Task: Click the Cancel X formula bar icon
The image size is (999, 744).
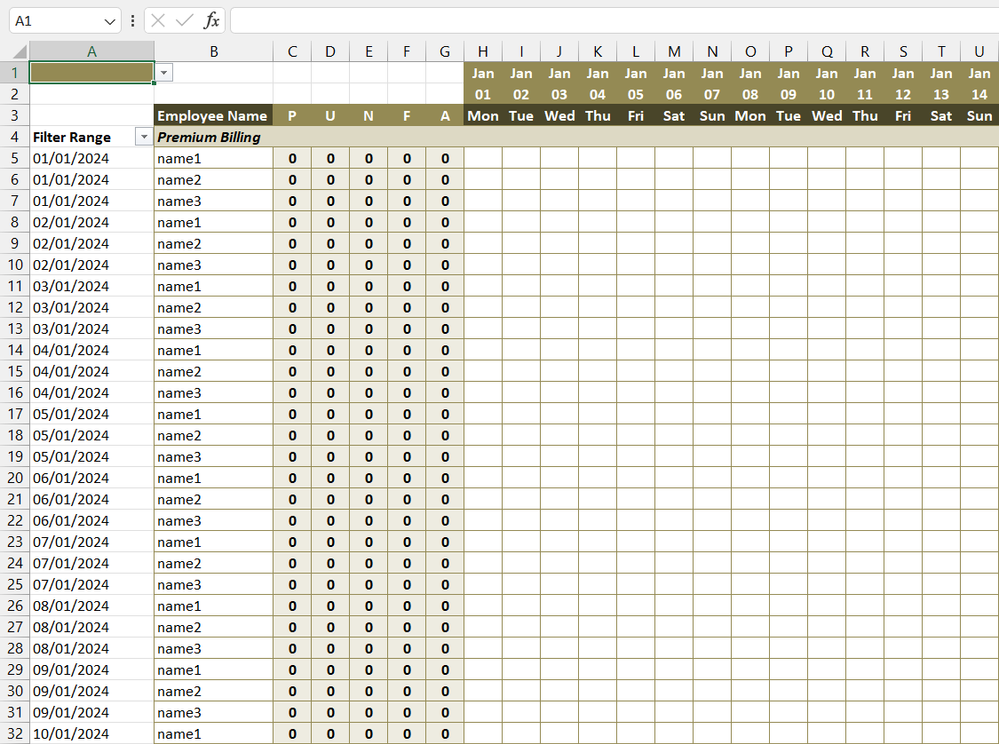Action: tap(158, 21)
